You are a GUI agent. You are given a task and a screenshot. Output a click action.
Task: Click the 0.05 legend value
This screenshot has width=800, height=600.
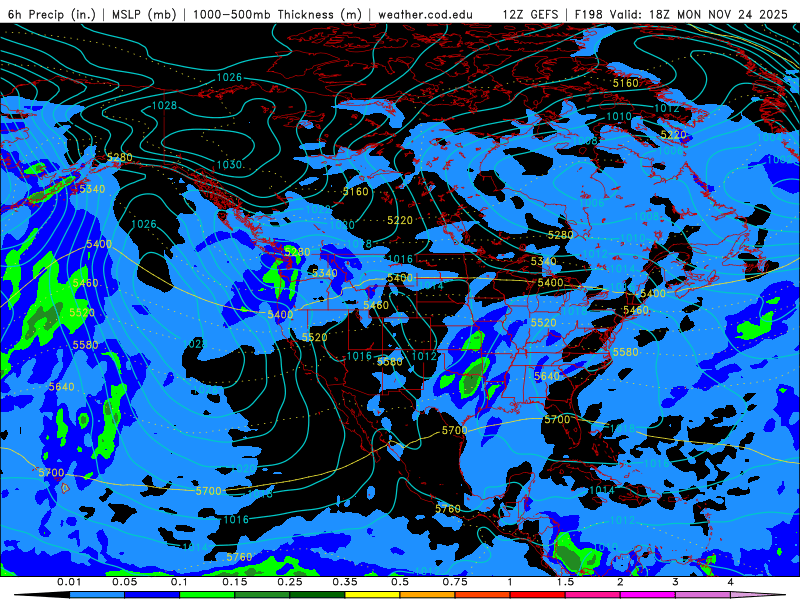click(x=124, y=582)
